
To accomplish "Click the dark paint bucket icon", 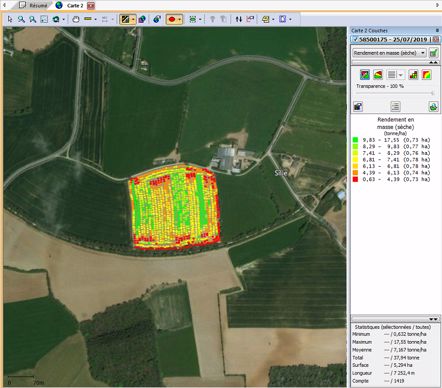I will tap(358, 107).
